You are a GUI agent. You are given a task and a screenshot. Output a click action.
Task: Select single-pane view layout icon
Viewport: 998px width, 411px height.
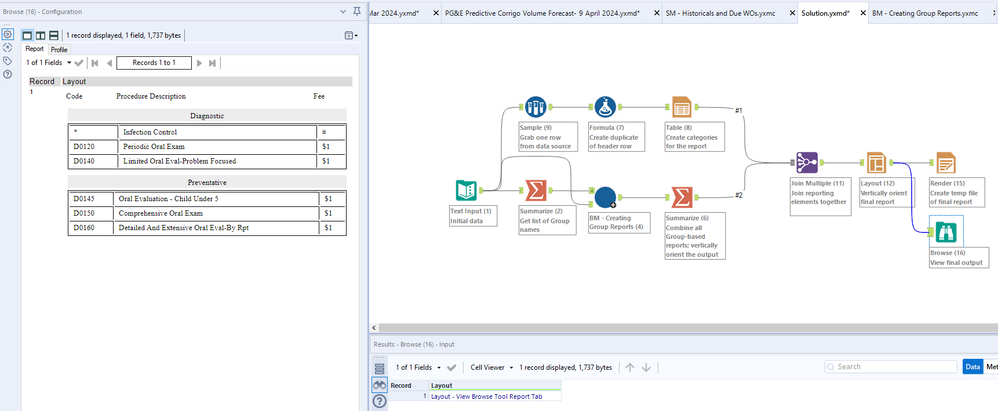[x=27, y=36]
